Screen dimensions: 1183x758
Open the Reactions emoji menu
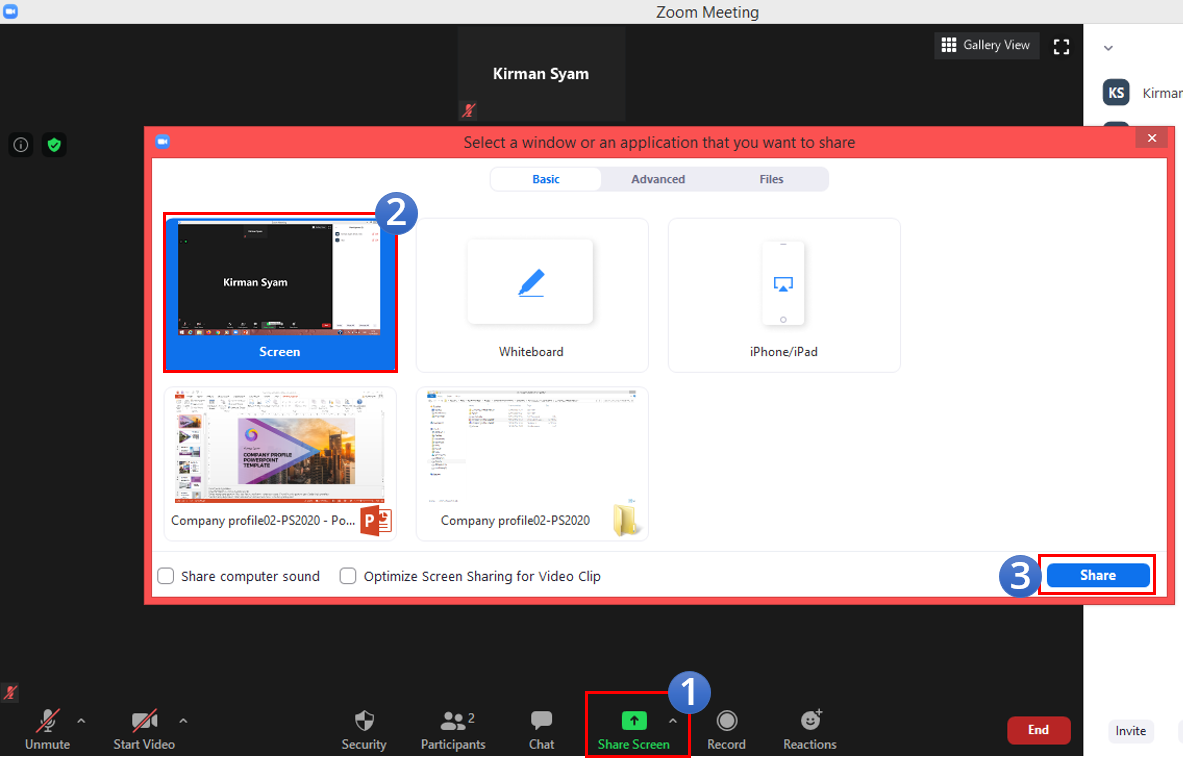pyautogui.click(x=810, y=729)
